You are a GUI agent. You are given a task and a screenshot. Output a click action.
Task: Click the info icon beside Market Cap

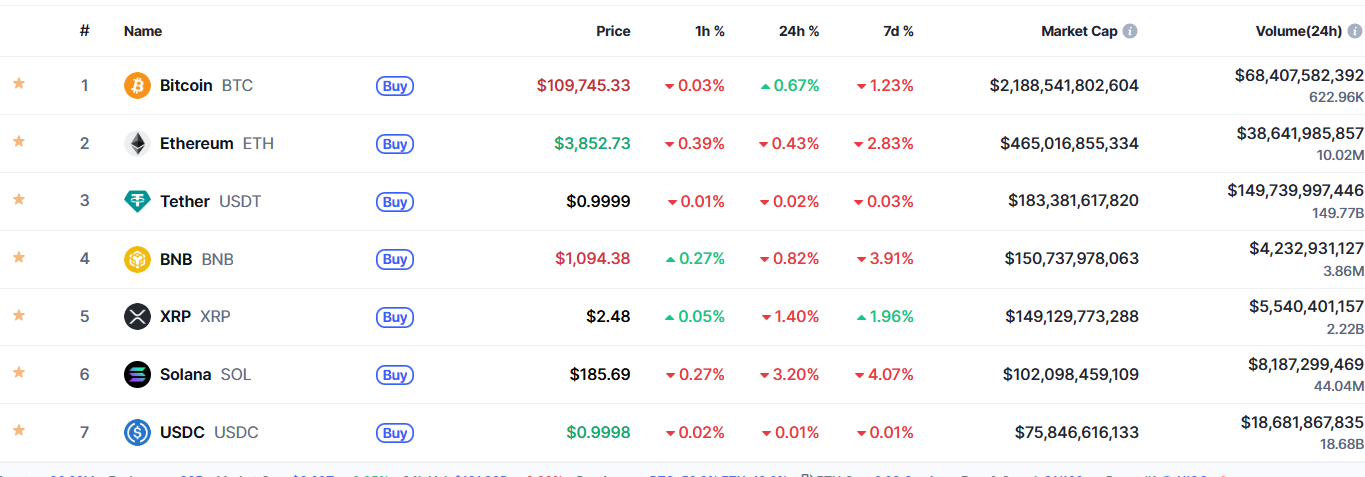coord(1130,31)
